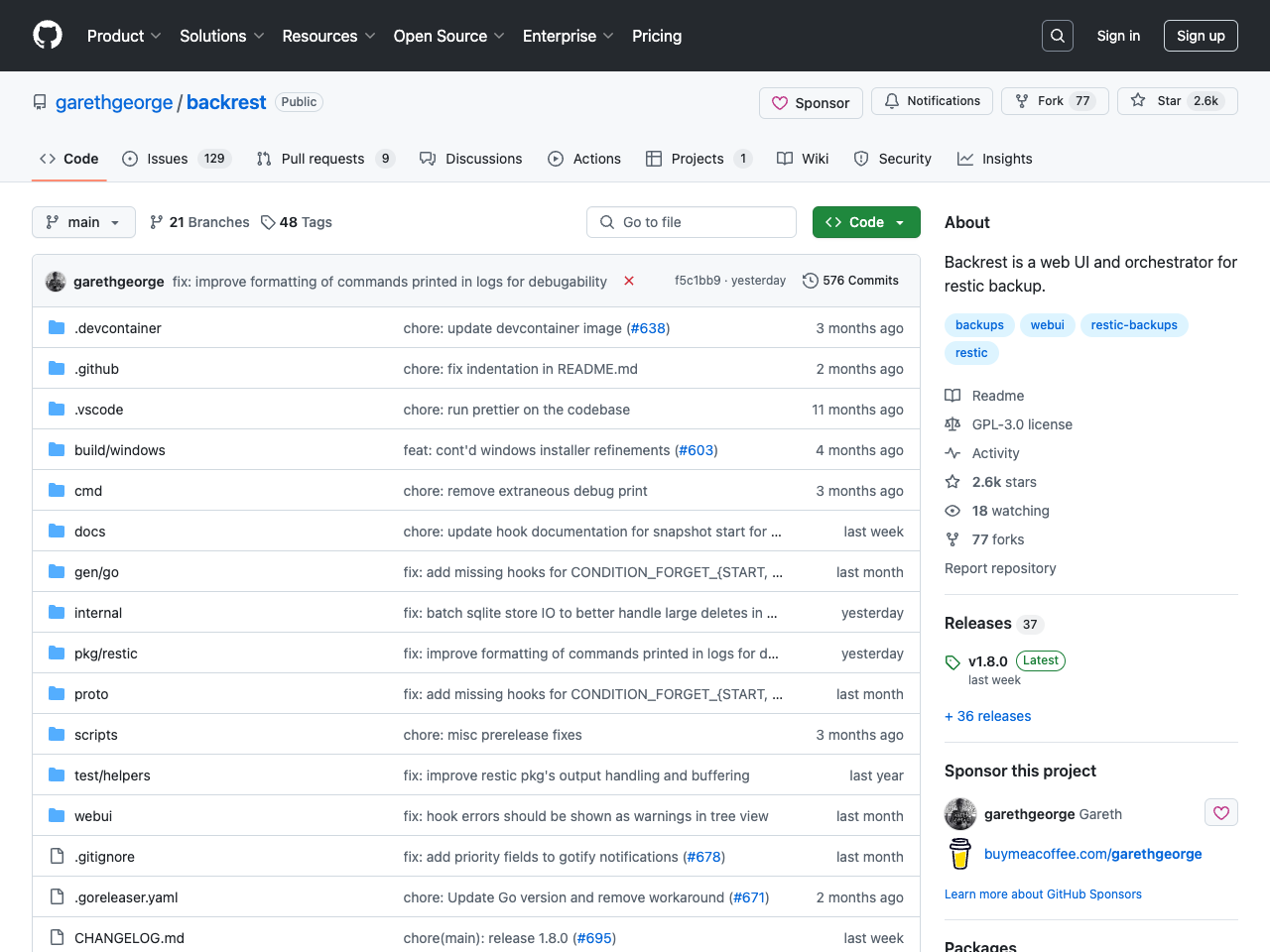Click Report repository

coord(1000,568)
